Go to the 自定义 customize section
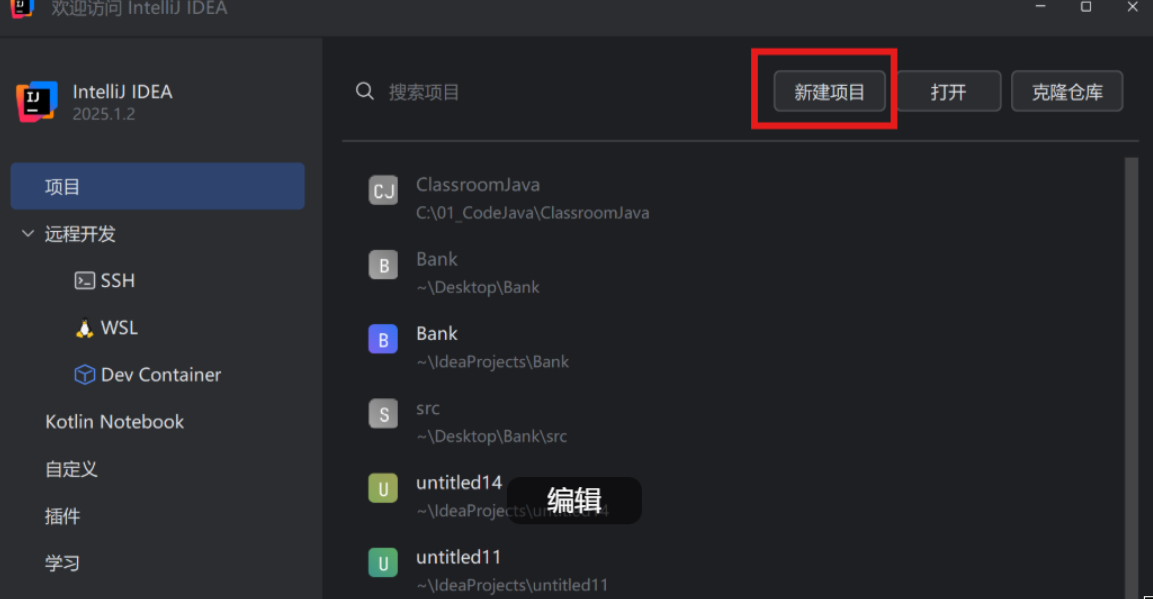This screenshot has height=599, width=1153. 71,469
